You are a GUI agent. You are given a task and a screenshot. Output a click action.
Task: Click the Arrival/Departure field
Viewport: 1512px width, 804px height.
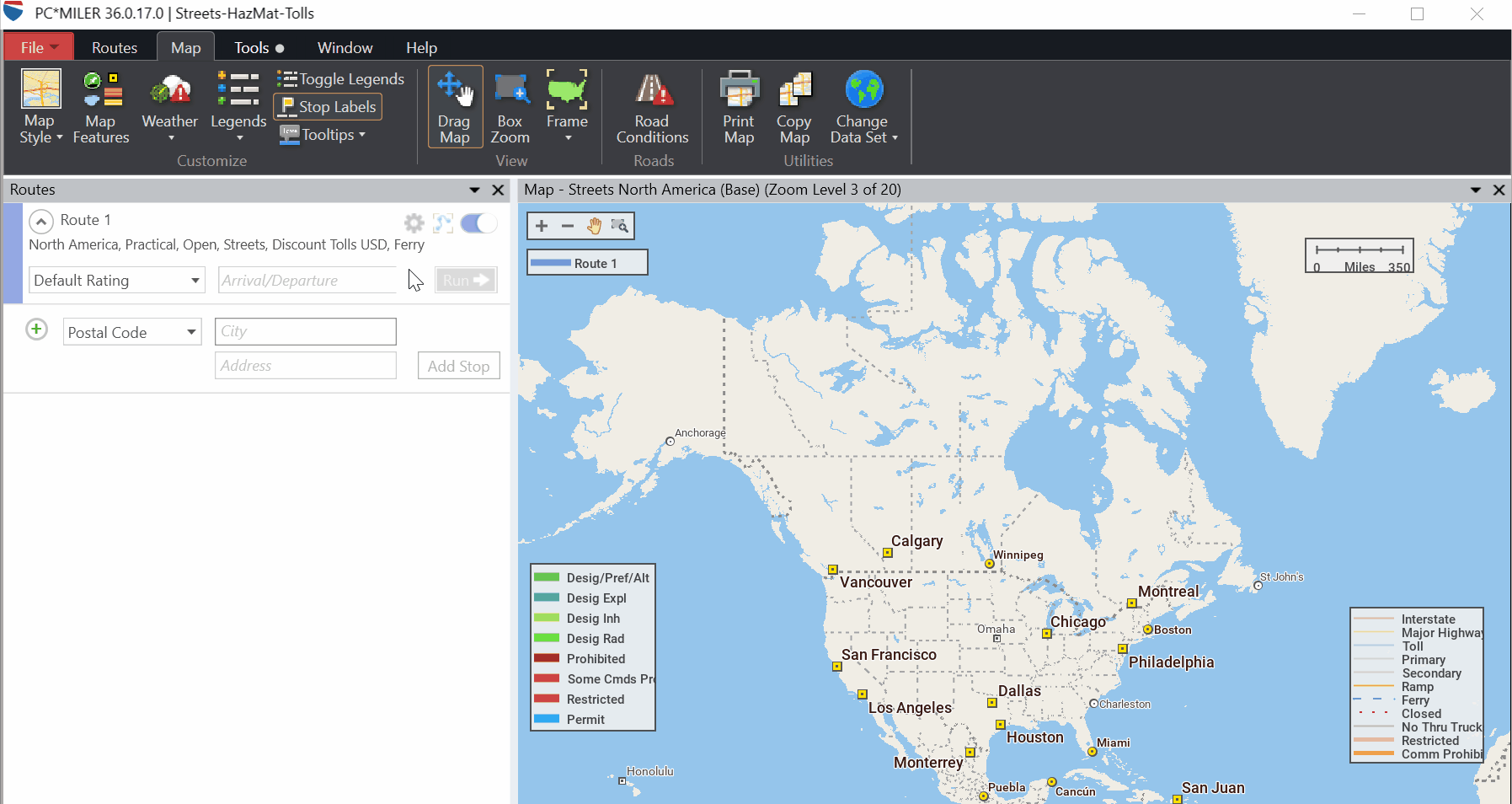pos(307,280)
